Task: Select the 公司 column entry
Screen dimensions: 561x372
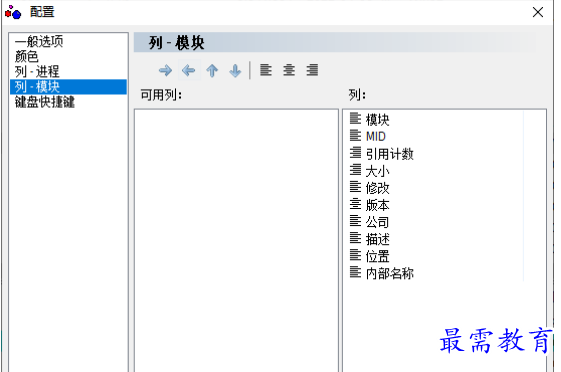Action: (377, 222)
